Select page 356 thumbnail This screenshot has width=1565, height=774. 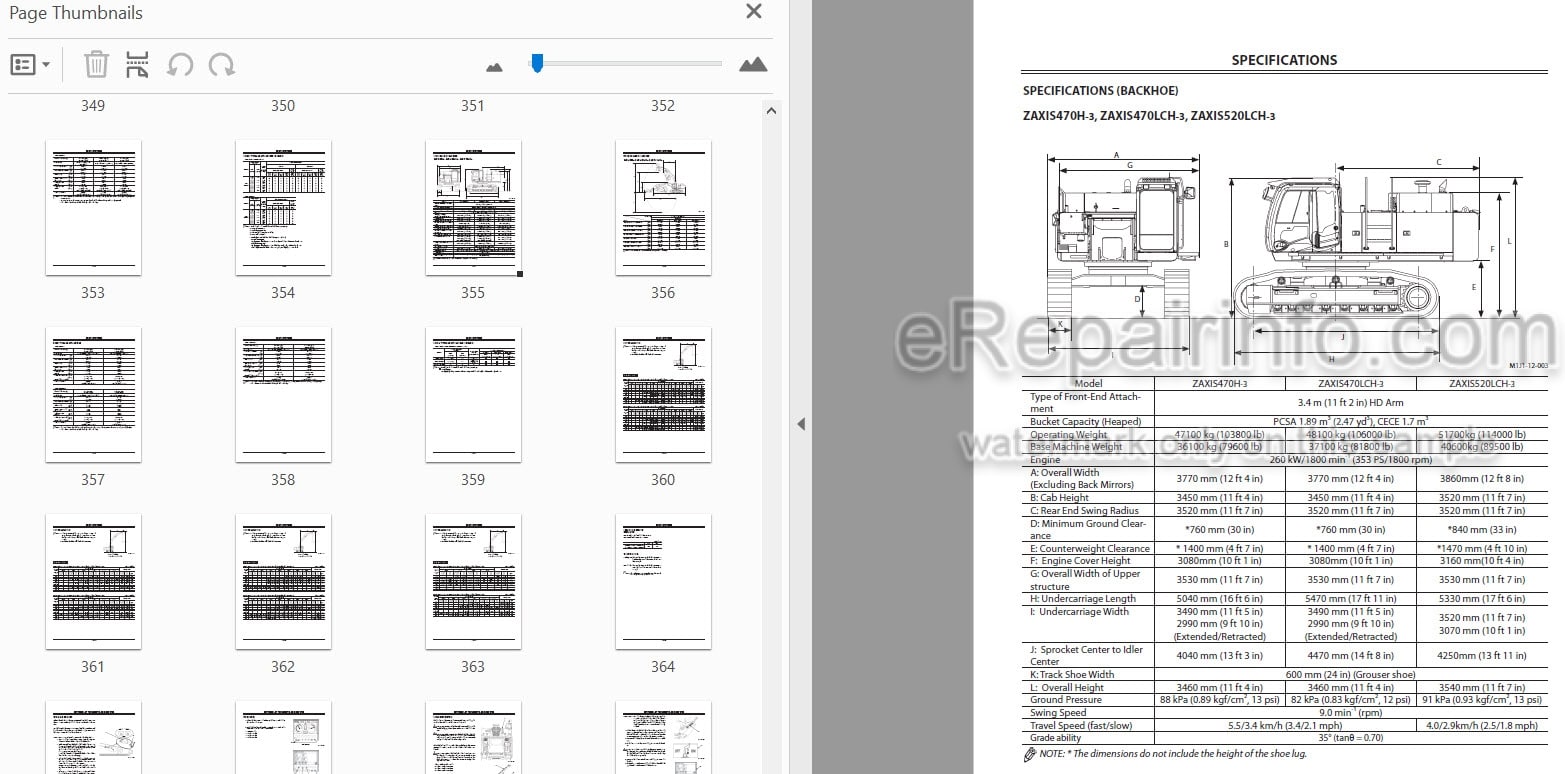(x=663, y=207)
